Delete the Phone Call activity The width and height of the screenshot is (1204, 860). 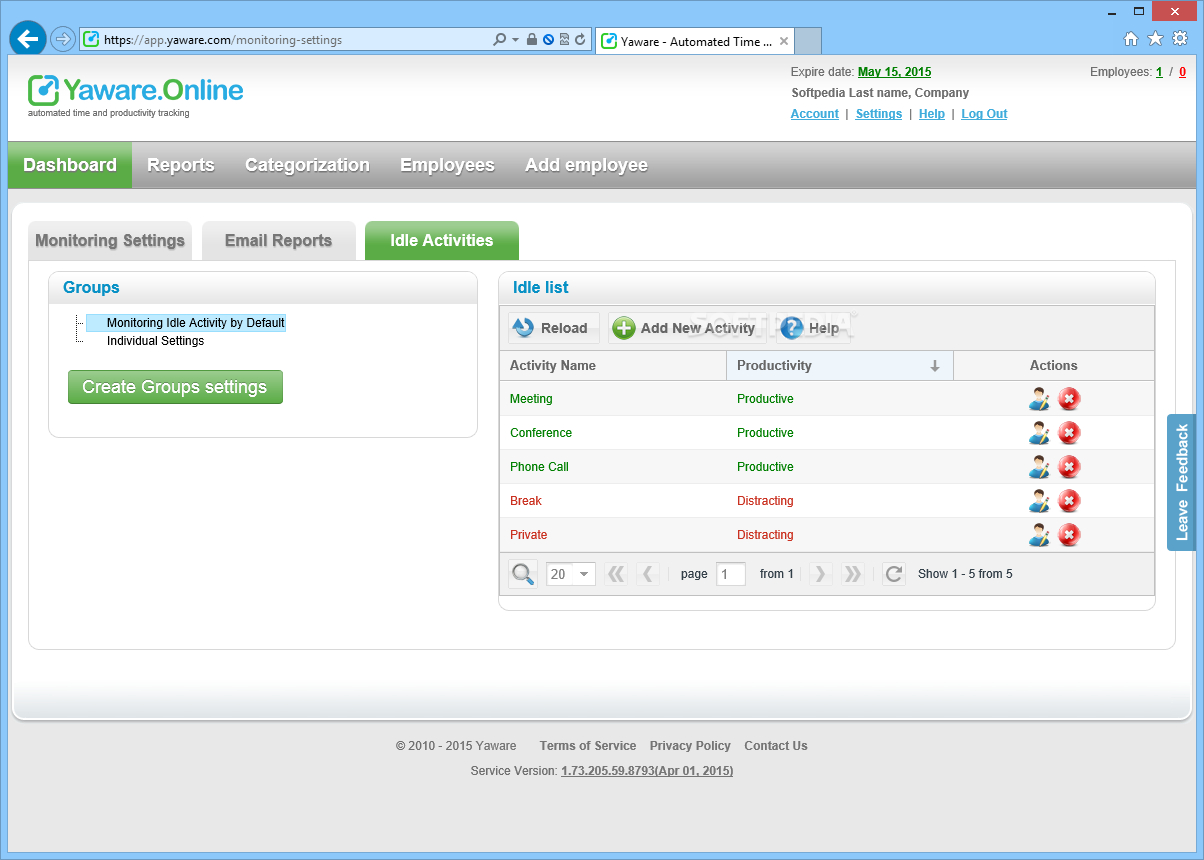pos(1069,467)
